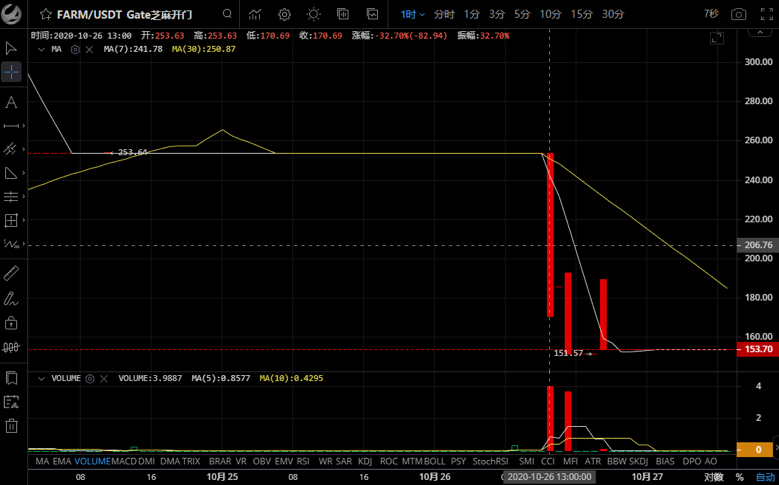Toggle the RSI indicator
Image resolution: width=779 pixels, height=485 pixels.
click(x=303, y=461)
